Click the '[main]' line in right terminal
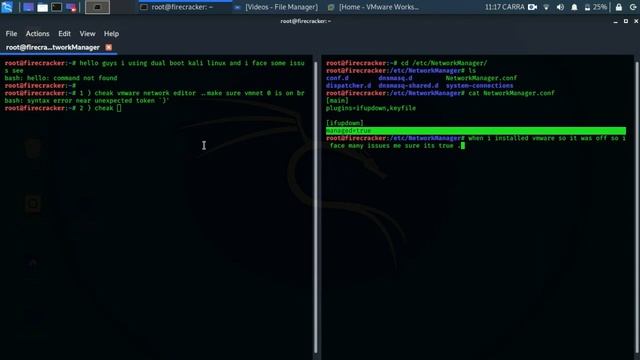The height and width of the screenshot is (360, 640). coord(337,100)
